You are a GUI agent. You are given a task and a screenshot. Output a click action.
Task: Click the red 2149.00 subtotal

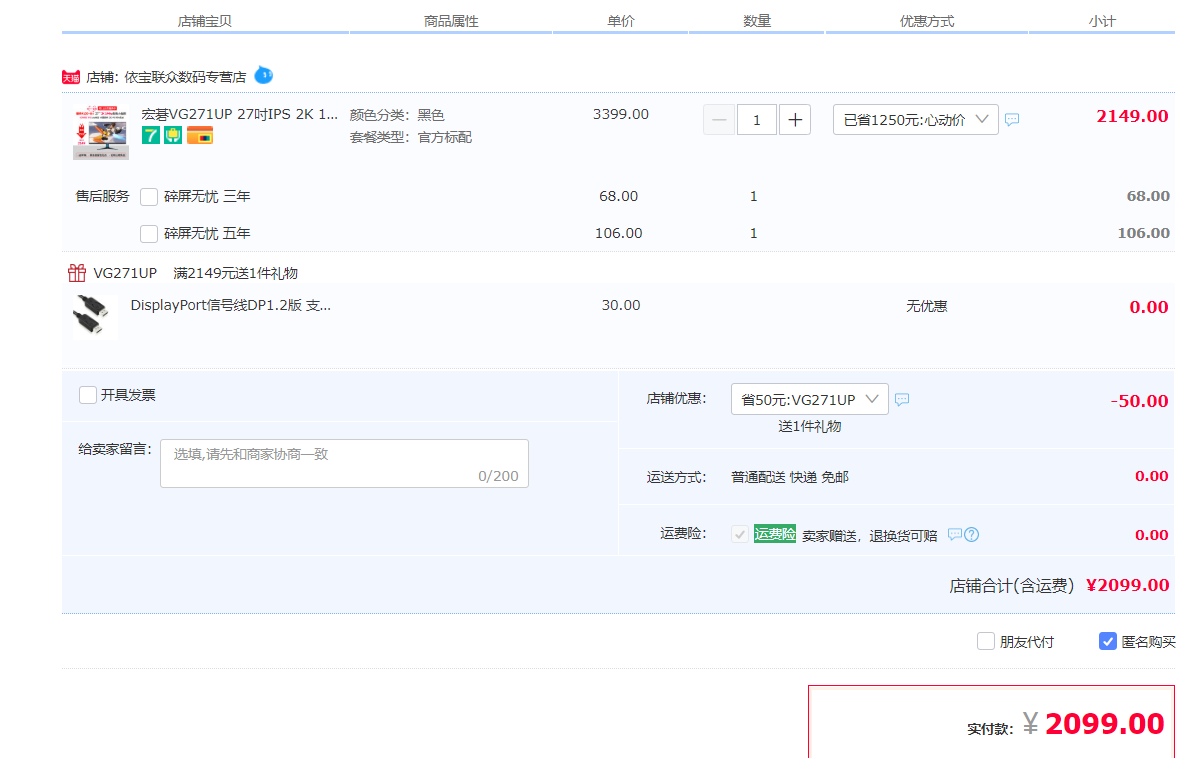(1132, 116)
